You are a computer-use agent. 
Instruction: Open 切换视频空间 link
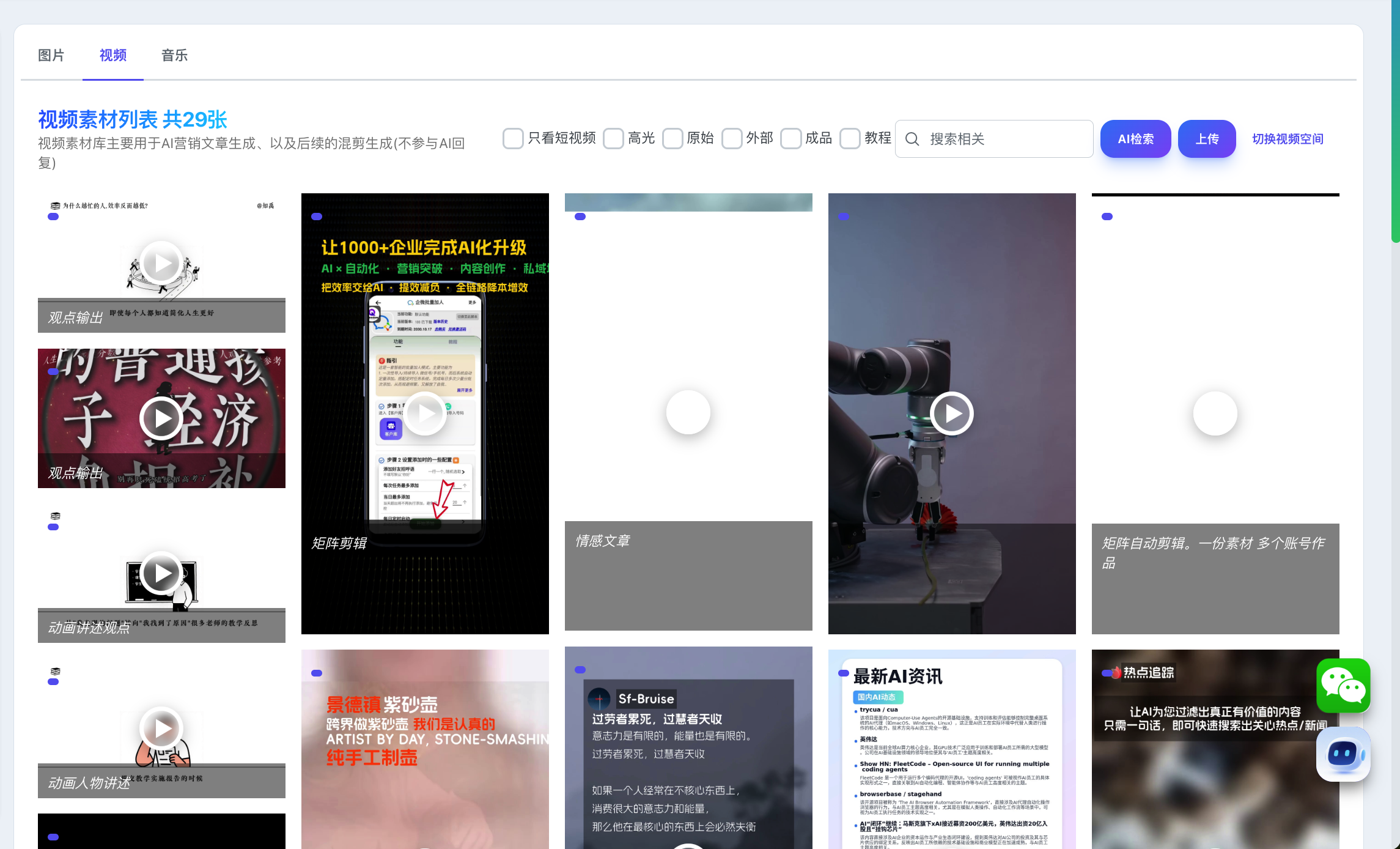point(1288,139)
